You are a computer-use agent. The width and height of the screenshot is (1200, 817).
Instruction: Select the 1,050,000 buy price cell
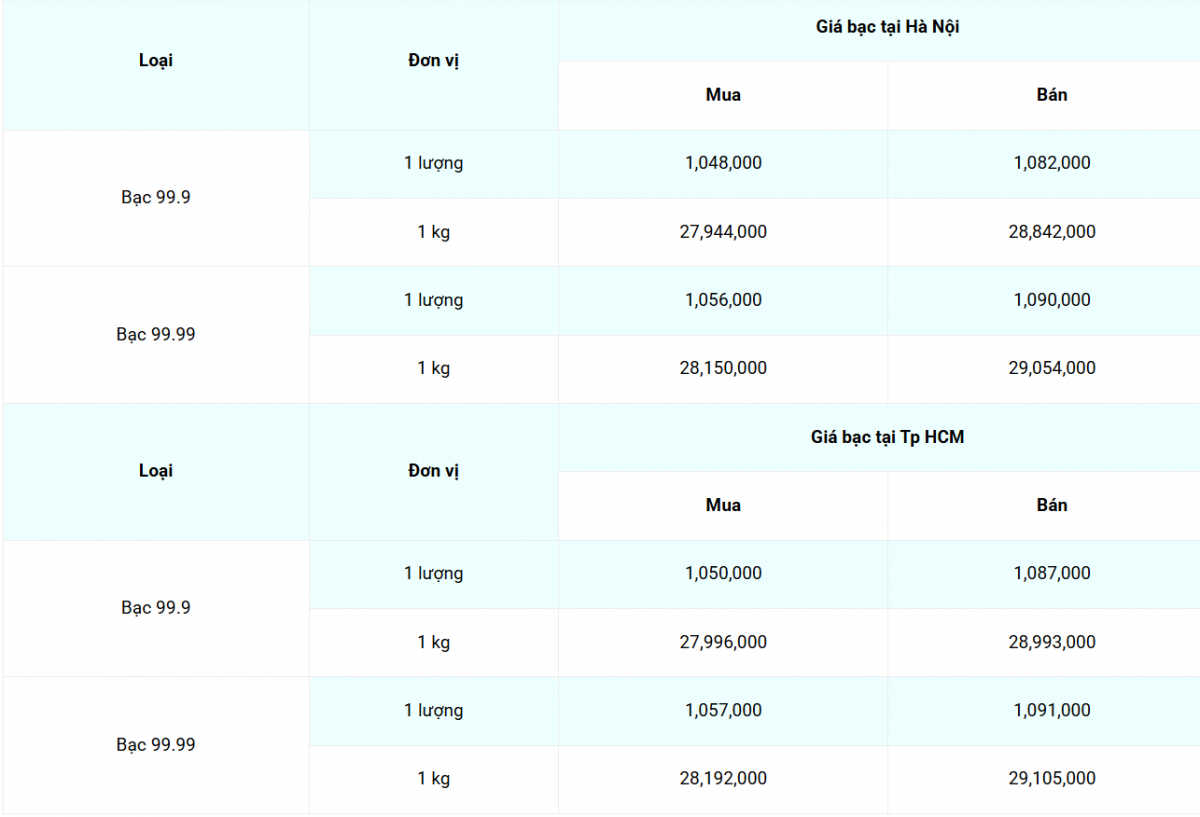coord(723,573)
